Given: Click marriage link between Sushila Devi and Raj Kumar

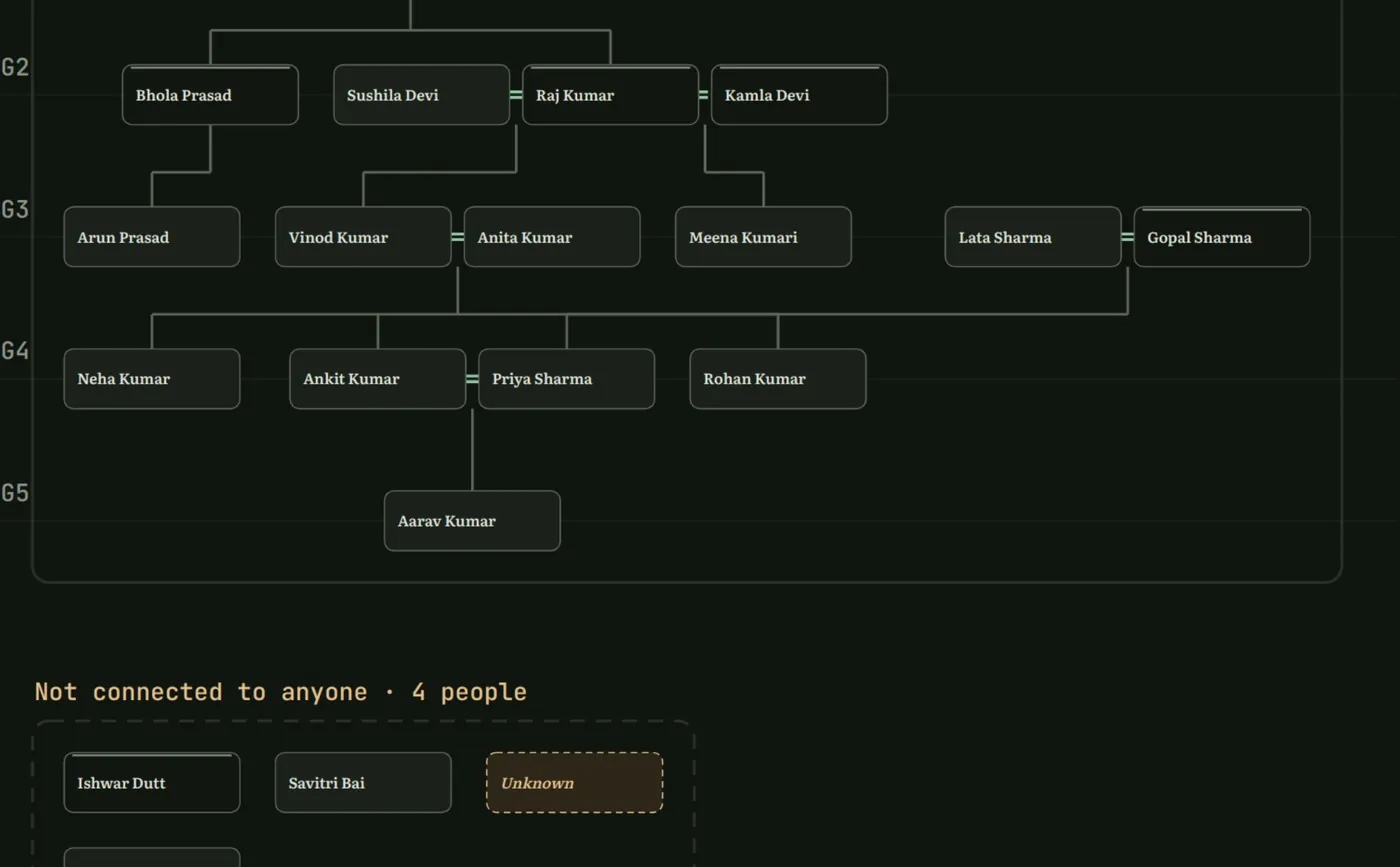Looking at the screenshot, I should click(516, 95).
